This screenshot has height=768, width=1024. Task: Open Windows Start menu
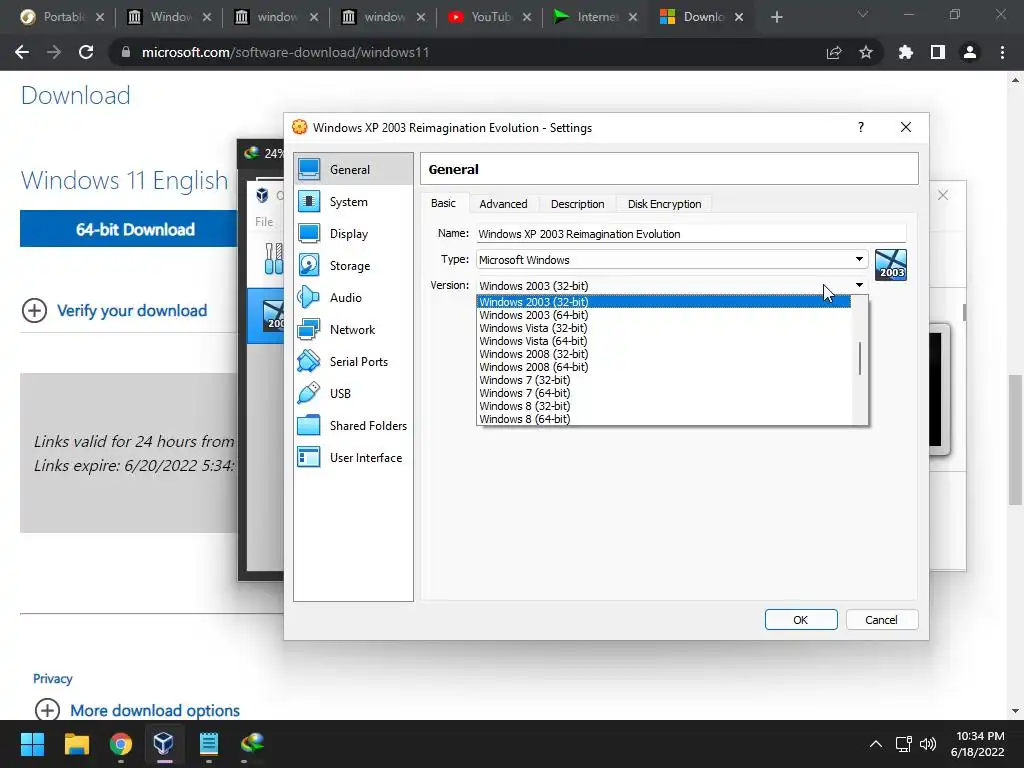tap(32, 744)
